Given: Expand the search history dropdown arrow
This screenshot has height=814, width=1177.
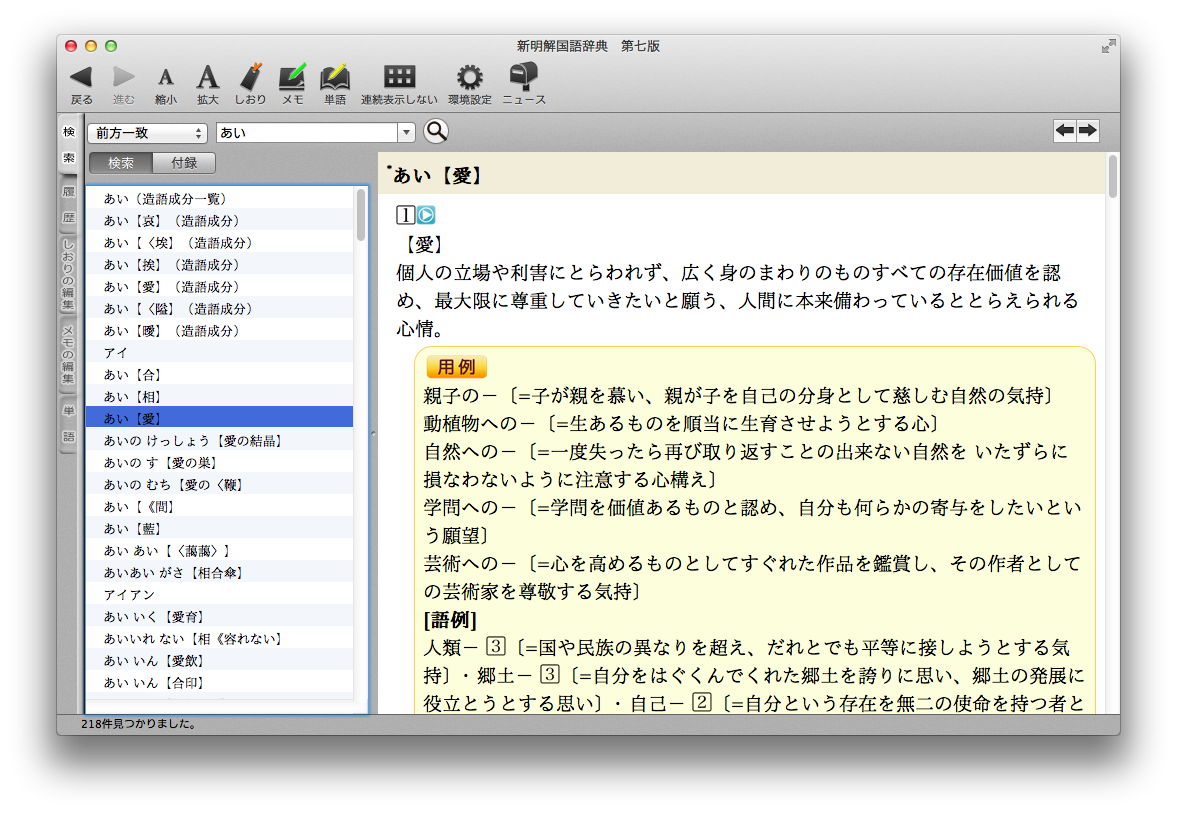Looking at the screenshot, I should 406,133.
